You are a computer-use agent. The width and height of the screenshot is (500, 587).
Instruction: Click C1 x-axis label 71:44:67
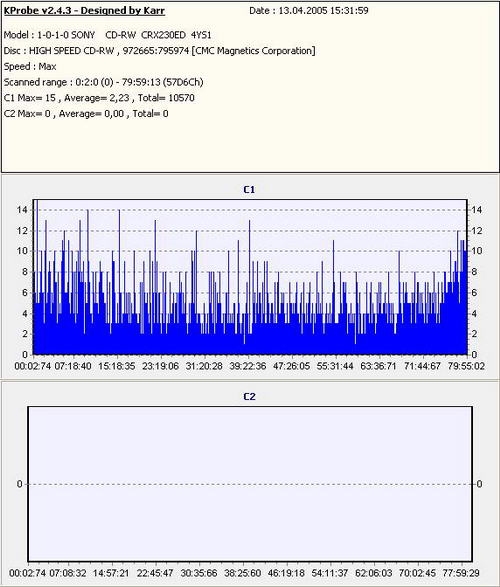[x=422, y=366]
